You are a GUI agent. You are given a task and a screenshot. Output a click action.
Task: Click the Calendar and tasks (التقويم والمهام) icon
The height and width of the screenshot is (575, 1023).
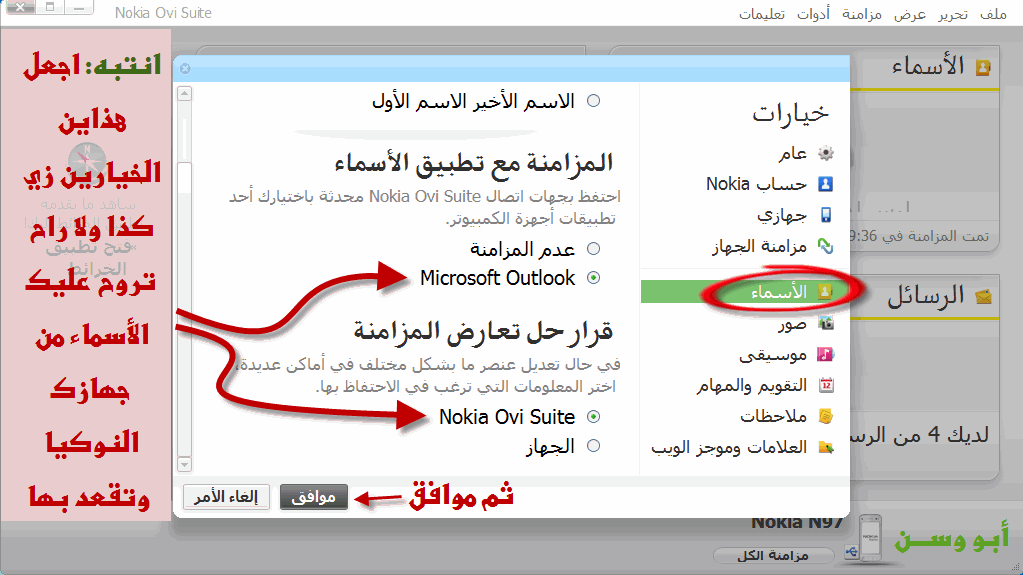826,385
